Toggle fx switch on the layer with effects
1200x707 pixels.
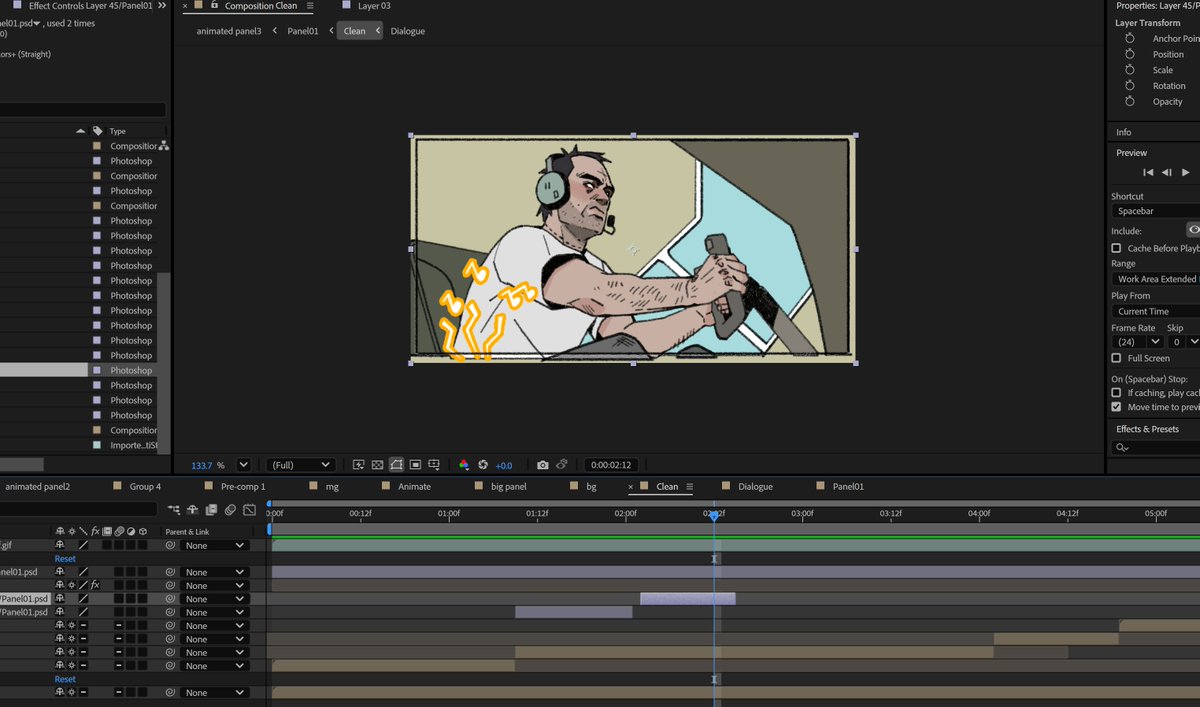(95, 585)
